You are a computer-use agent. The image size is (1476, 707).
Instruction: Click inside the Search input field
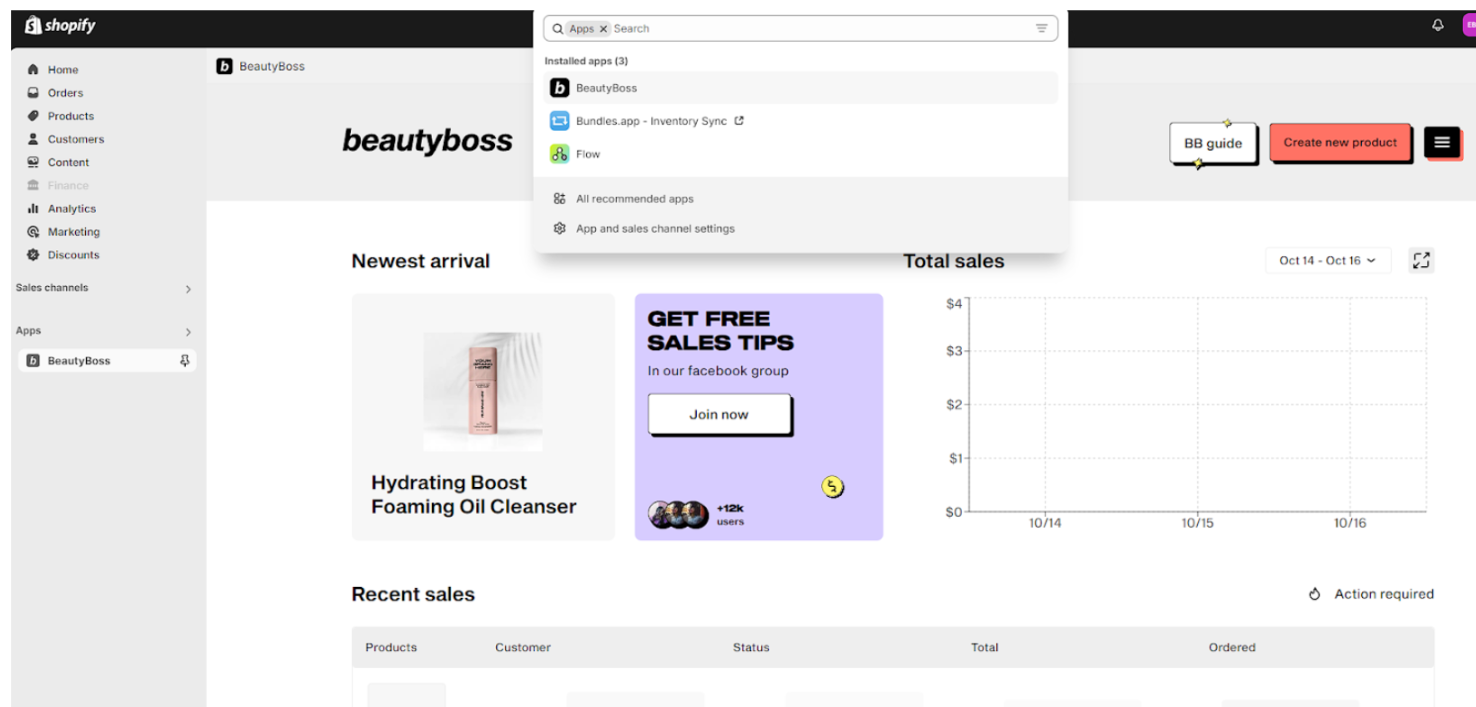820,29
